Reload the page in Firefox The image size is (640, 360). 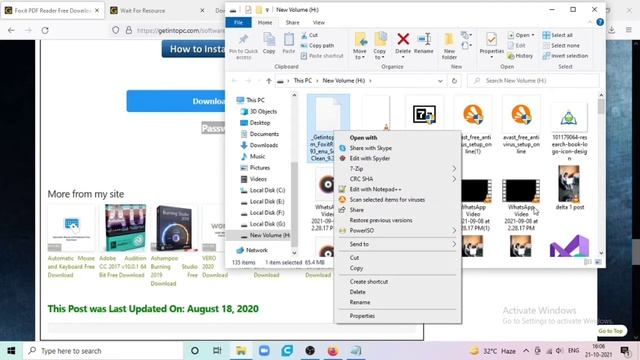click(x=45, y=30)
